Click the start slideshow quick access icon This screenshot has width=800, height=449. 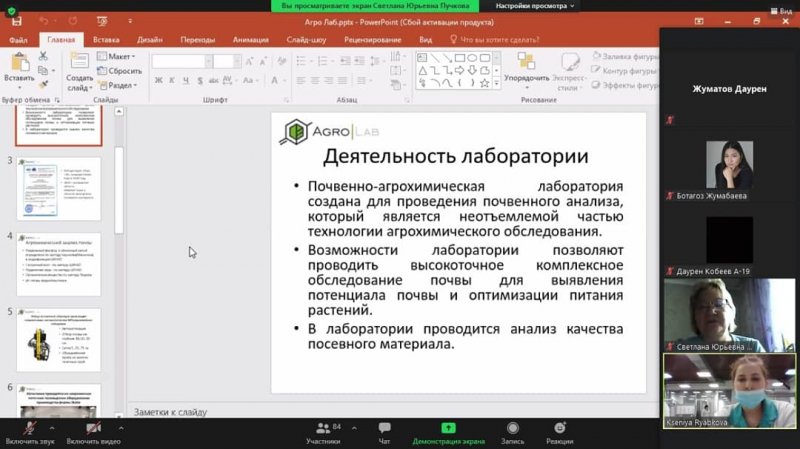[102, 21]
